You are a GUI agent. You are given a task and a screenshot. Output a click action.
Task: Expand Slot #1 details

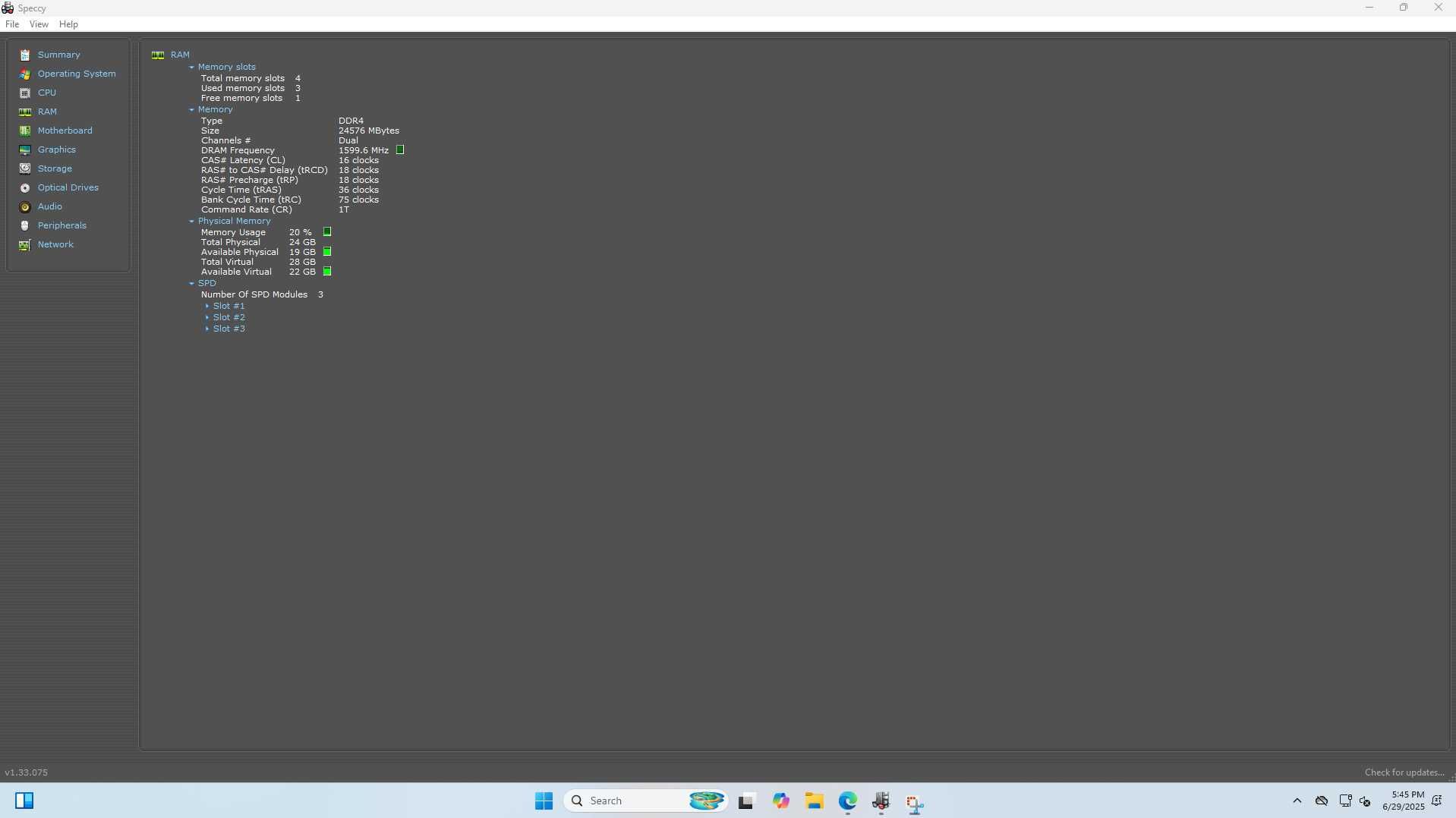[x=207, y=306]
